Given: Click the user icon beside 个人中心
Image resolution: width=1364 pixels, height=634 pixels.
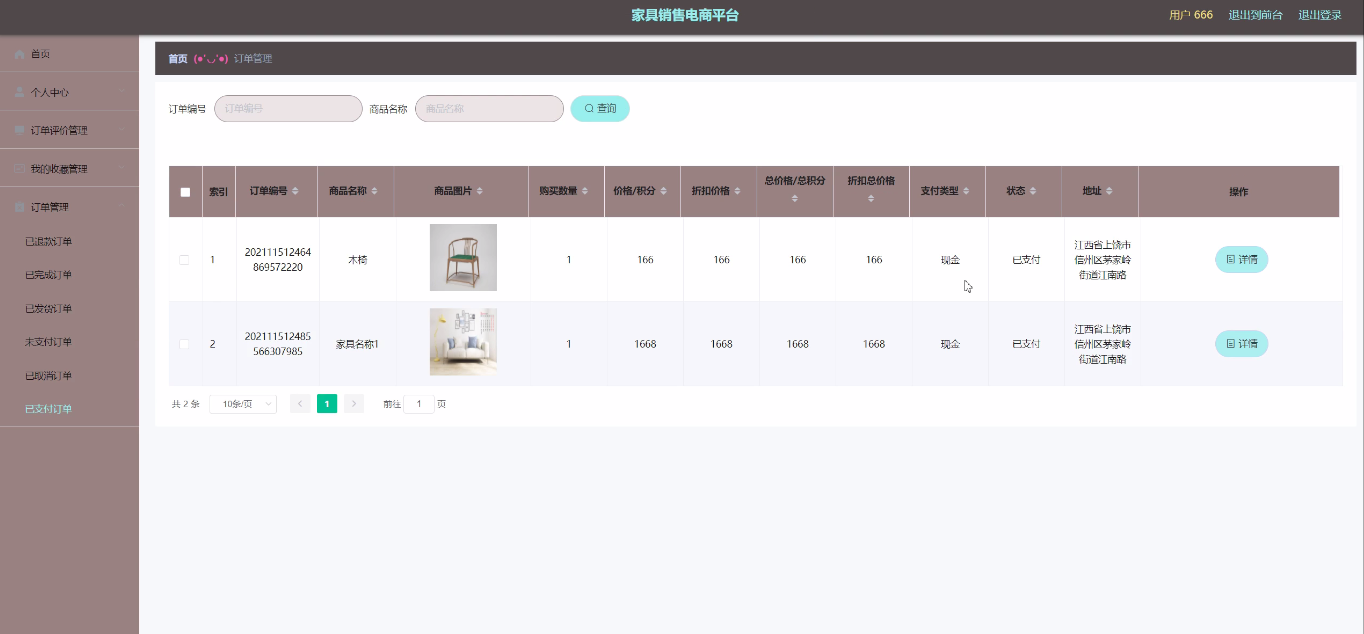Looking at the screenshot, I should 19,92.
